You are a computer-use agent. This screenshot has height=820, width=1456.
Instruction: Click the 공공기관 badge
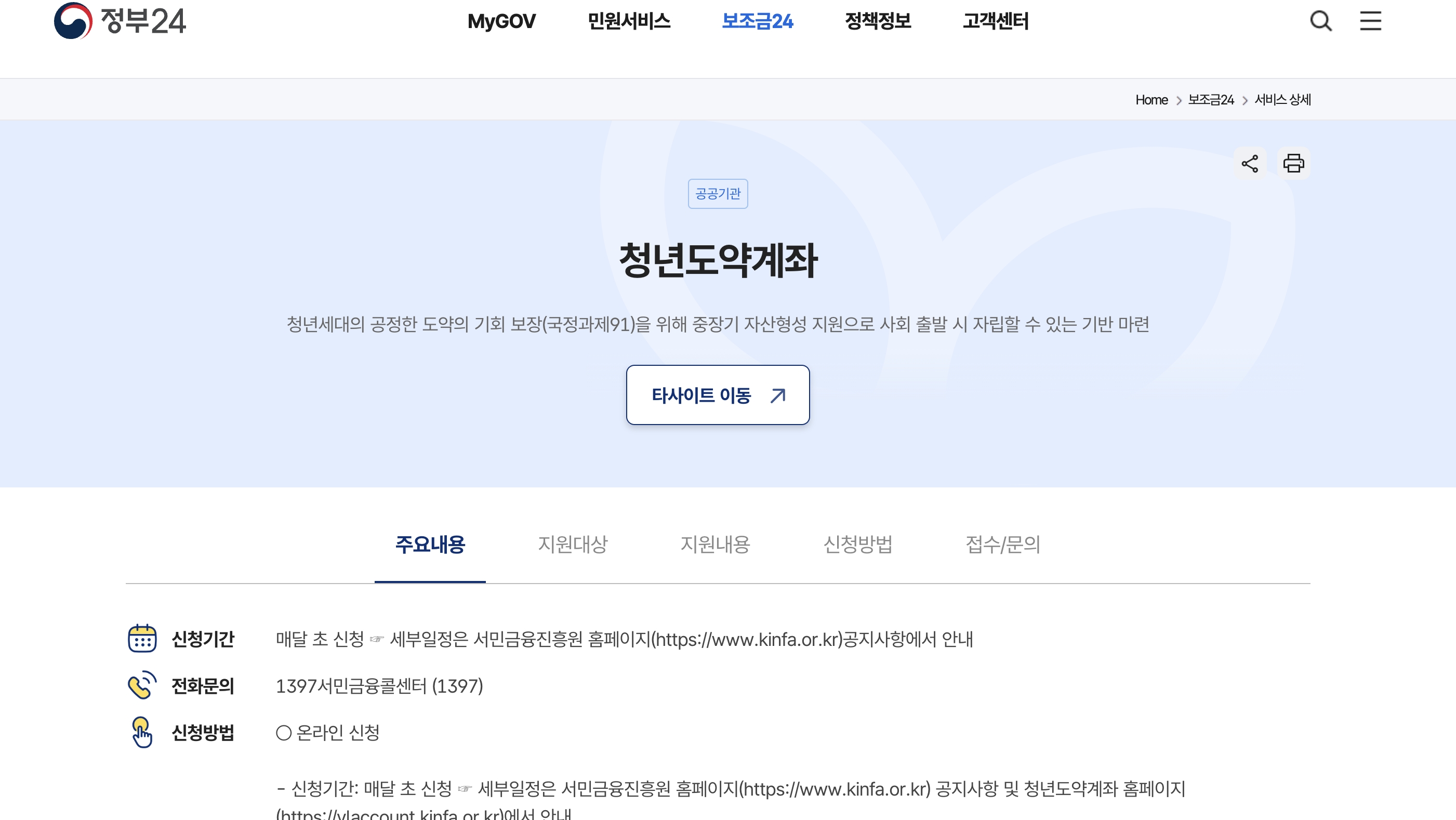pyautogui.click(x=718, y=194)
